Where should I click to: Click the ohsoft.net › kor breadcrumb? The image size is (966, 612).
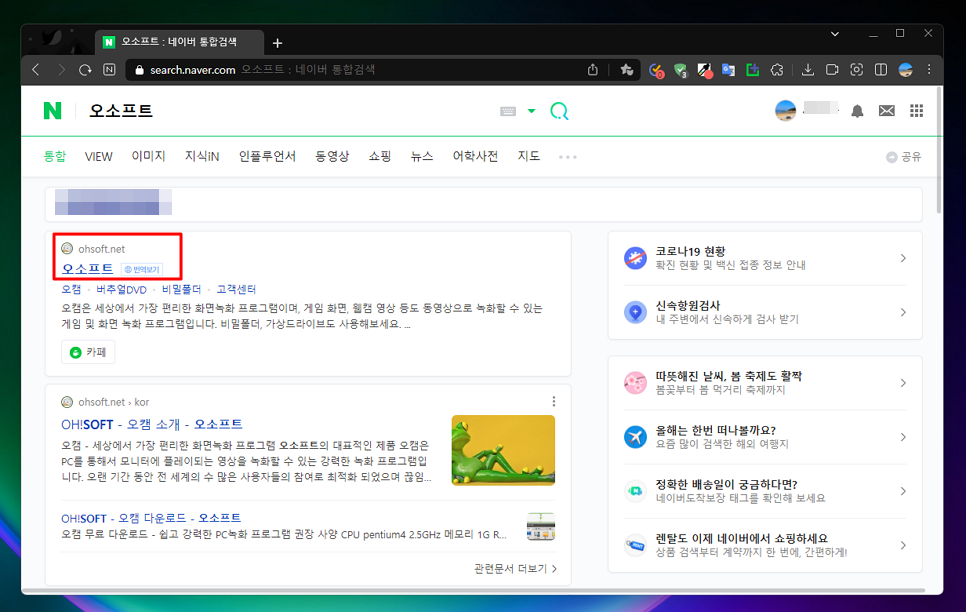(x=113, y=402)
